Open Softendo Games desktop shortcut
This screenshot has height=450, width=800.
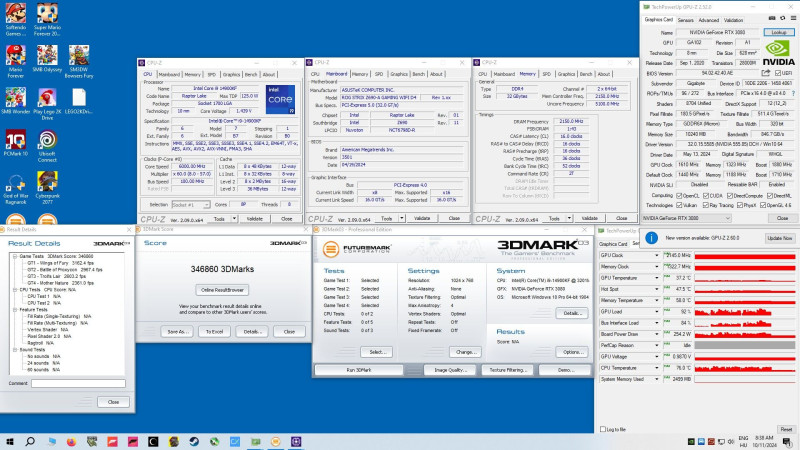[15, 19]
